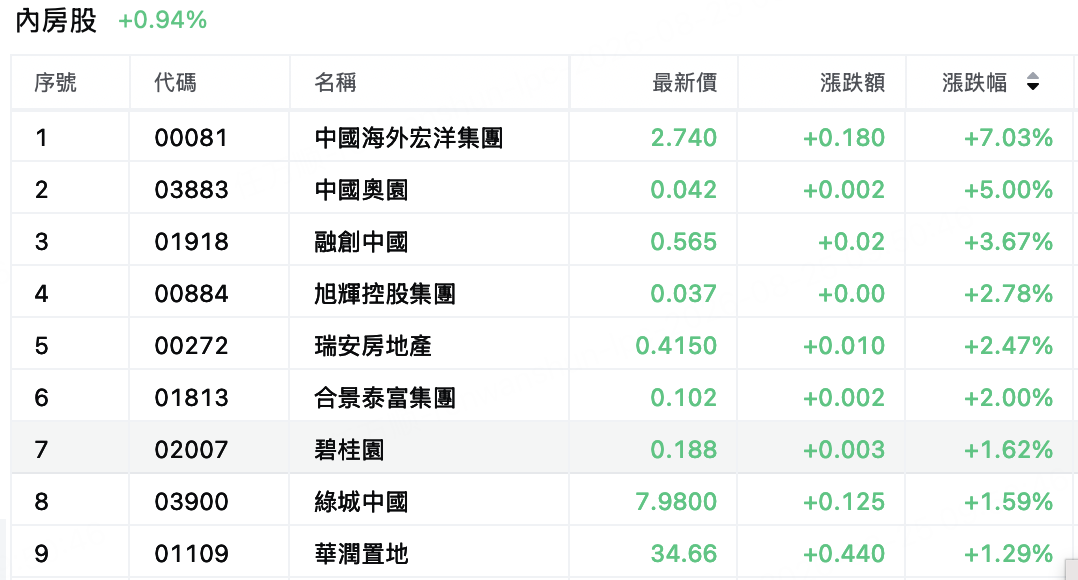Screen dimensions: 1078x580
Task: Select stock code 01813
Action: pos(191,398)
